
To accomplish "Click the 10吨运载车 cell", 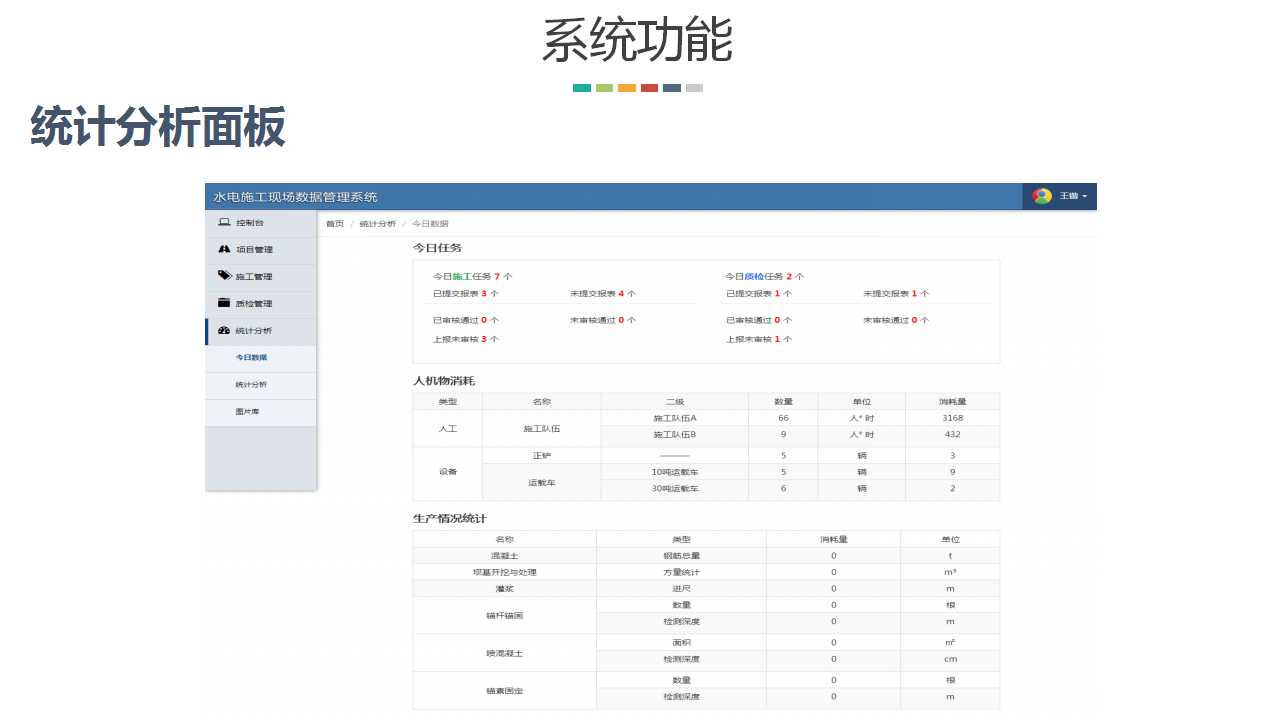I will 674,472.
